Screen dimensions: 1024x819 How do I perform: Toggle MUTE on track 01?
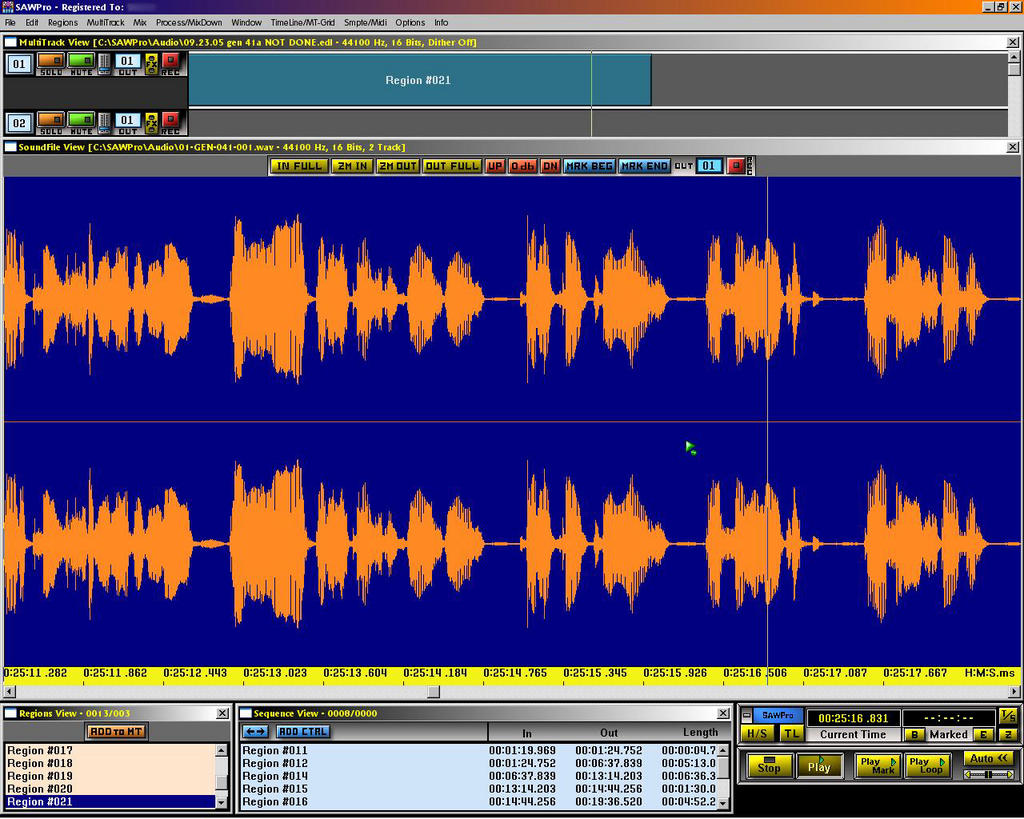pos(81,61)
